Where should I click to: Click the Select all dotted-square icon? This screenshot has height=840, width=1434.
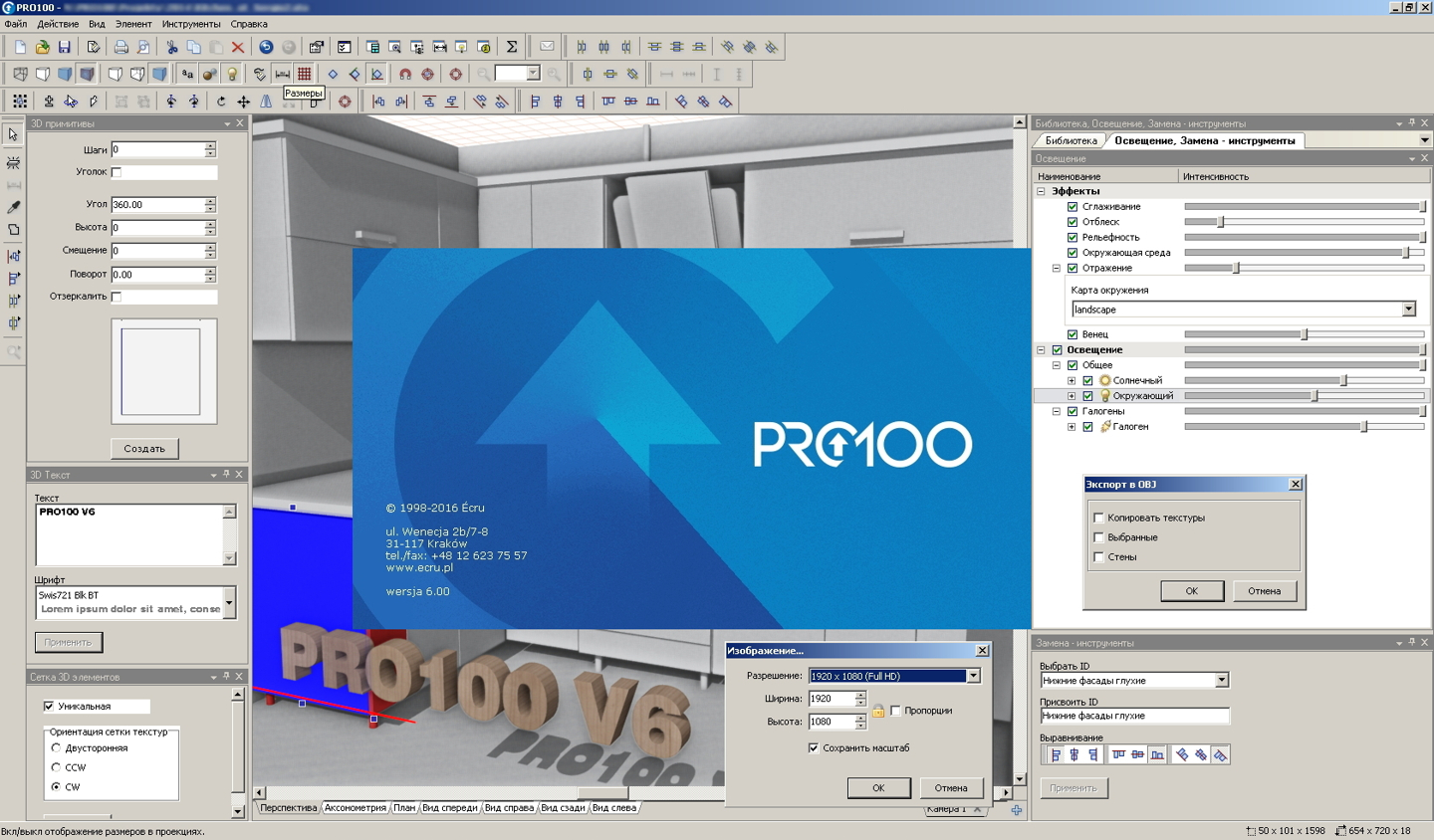click(x=20, y=101)
